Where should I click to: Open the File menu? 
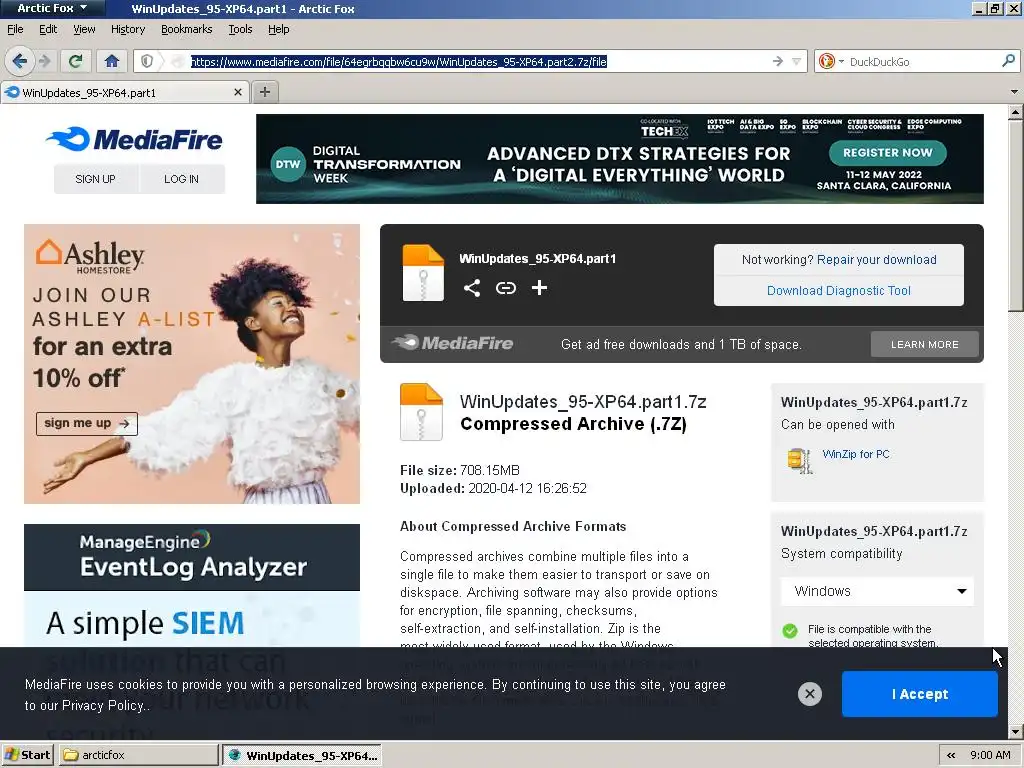pyautogui.click(x=15, y=29)
